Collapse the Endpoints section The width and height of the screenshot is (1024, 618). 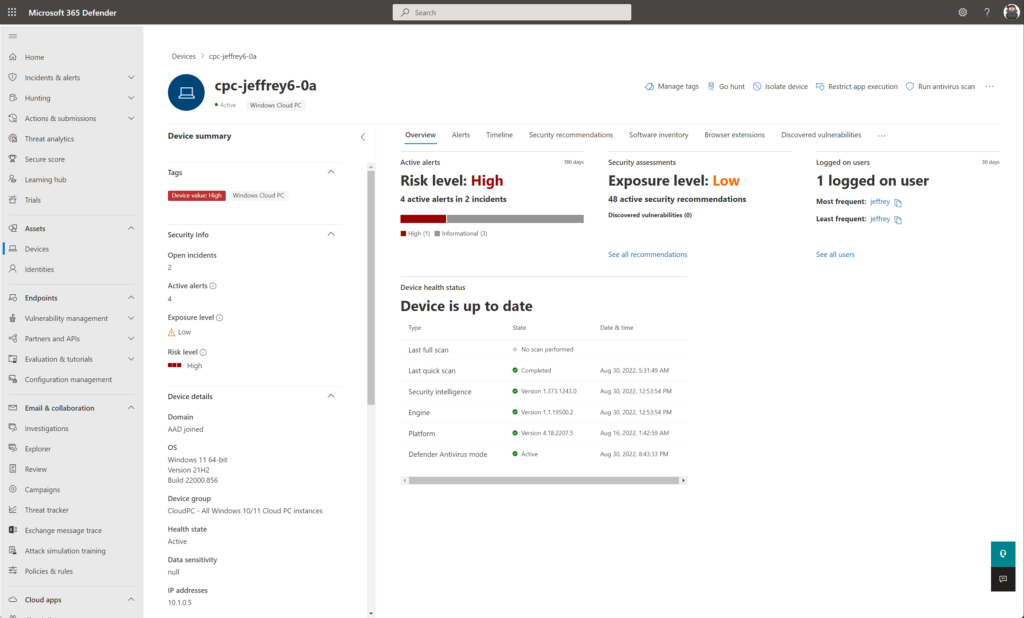131,297
